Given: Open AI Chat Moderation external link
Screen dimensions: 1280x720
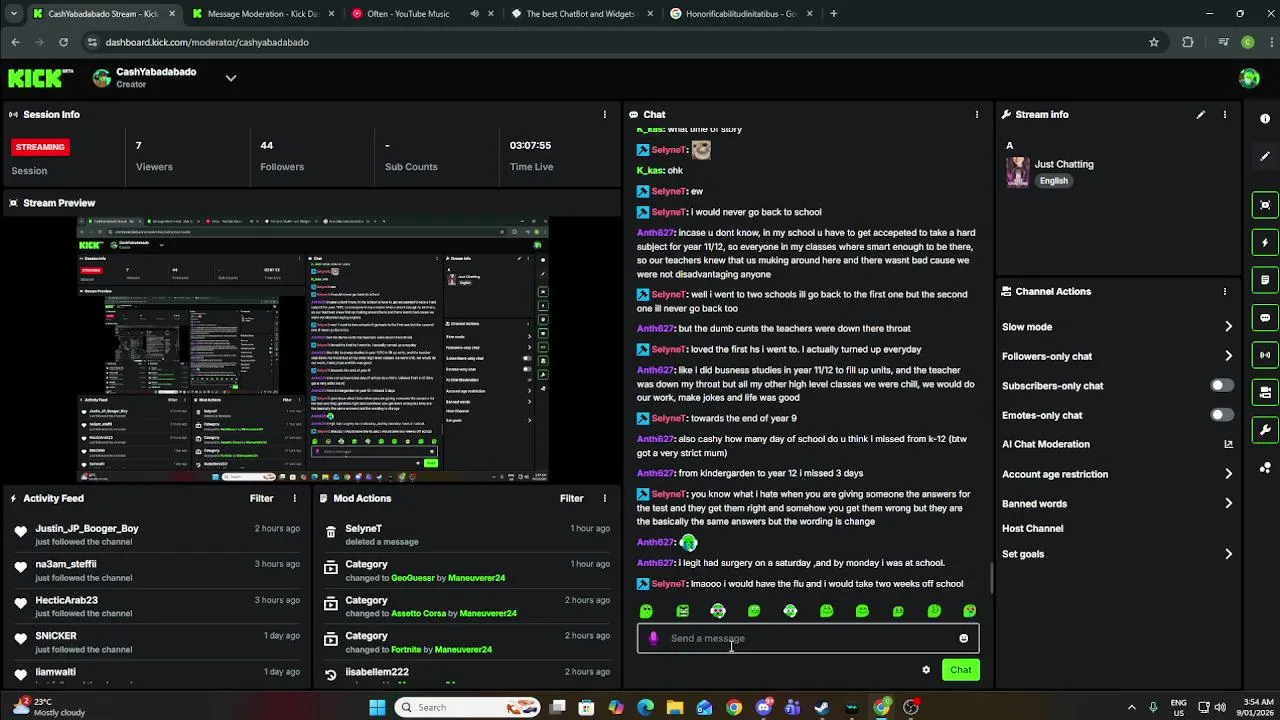Looking at the screenshot, I should tap(1228, 444).
